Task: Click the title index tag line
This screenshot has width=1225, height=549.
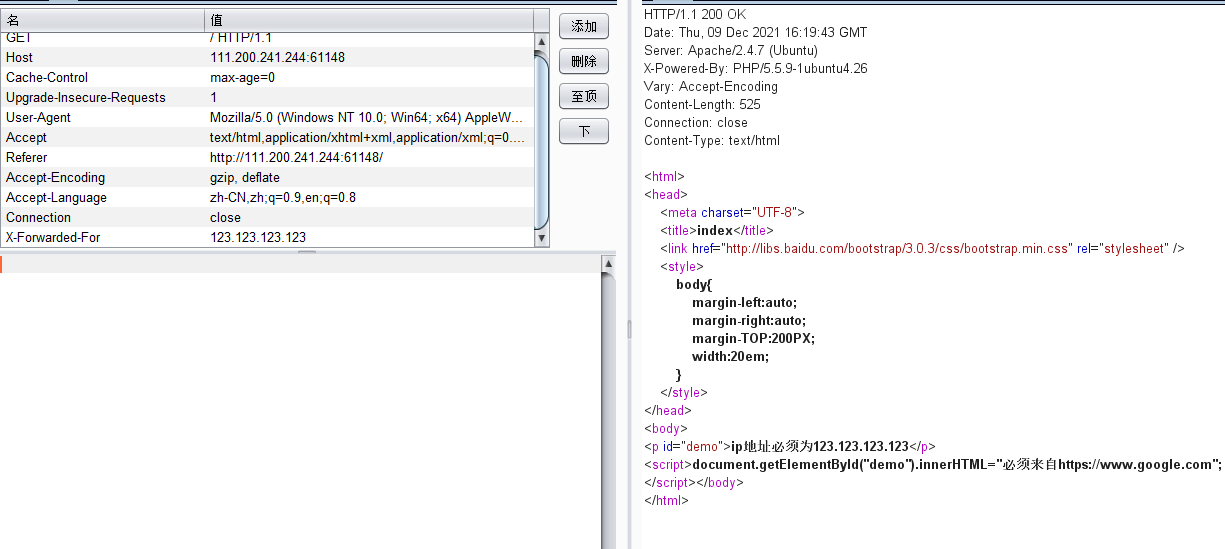Action: 716,230
